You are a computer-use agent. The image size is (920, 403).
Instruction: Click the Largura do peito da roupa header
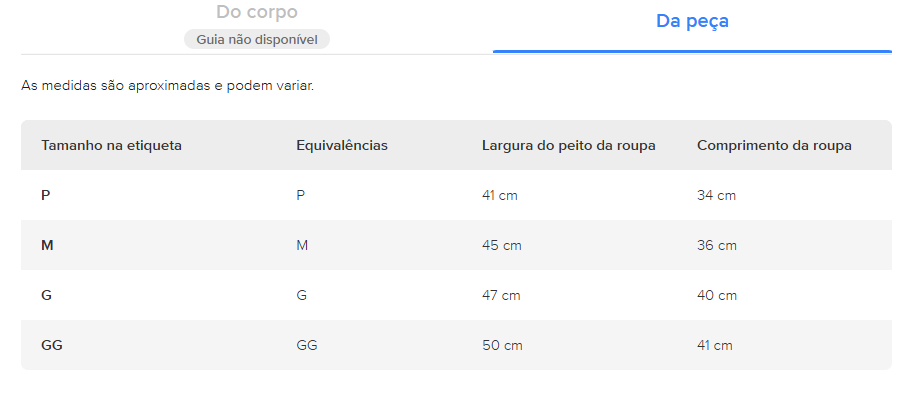coord(568,145)
